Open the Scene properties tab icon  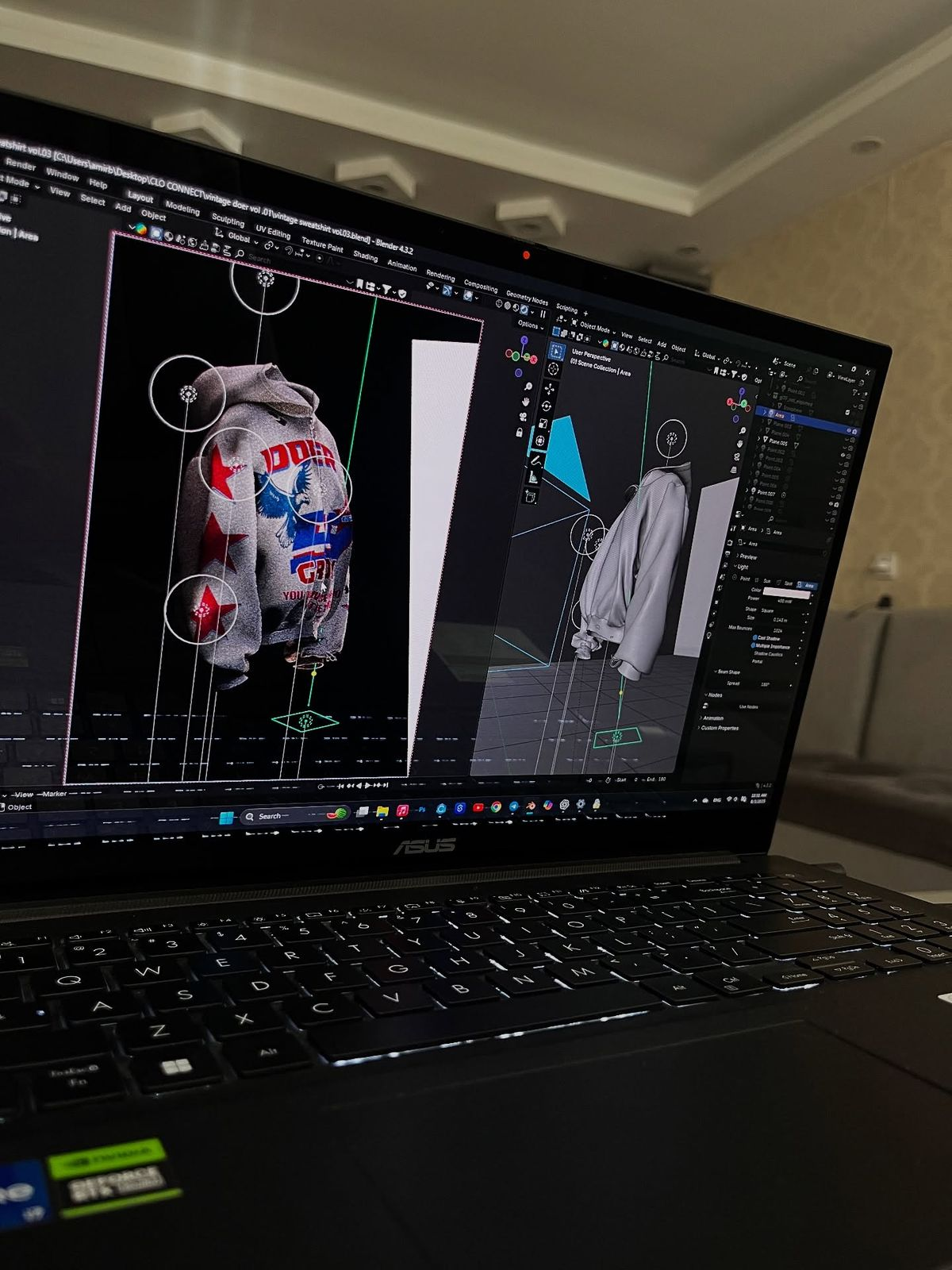click(x=723, y=577)
